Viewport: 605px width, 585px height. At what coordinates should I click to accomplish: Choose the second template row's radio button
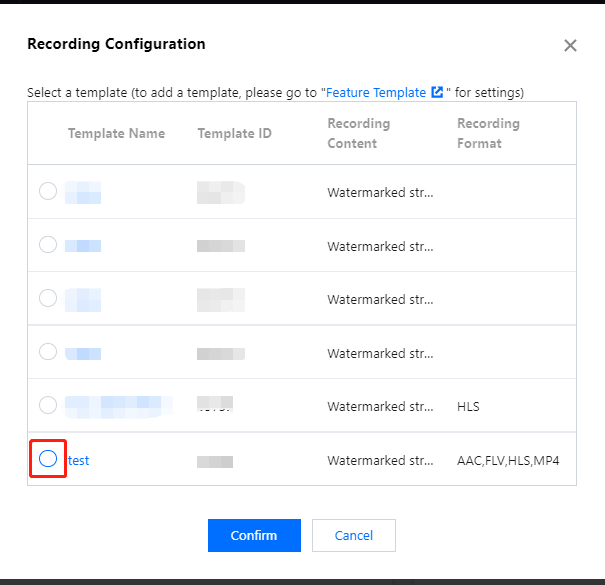point(48,244)
